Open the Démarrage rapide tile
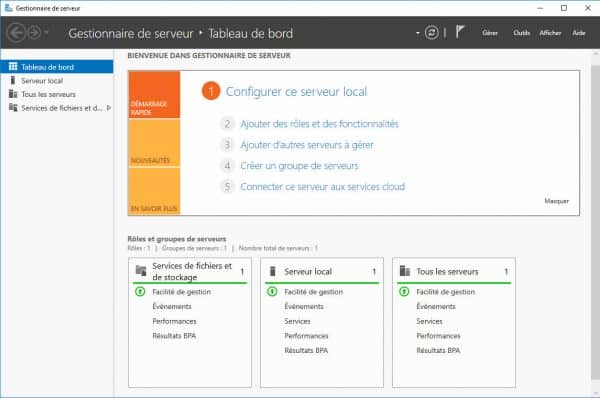 click(154, 95)
